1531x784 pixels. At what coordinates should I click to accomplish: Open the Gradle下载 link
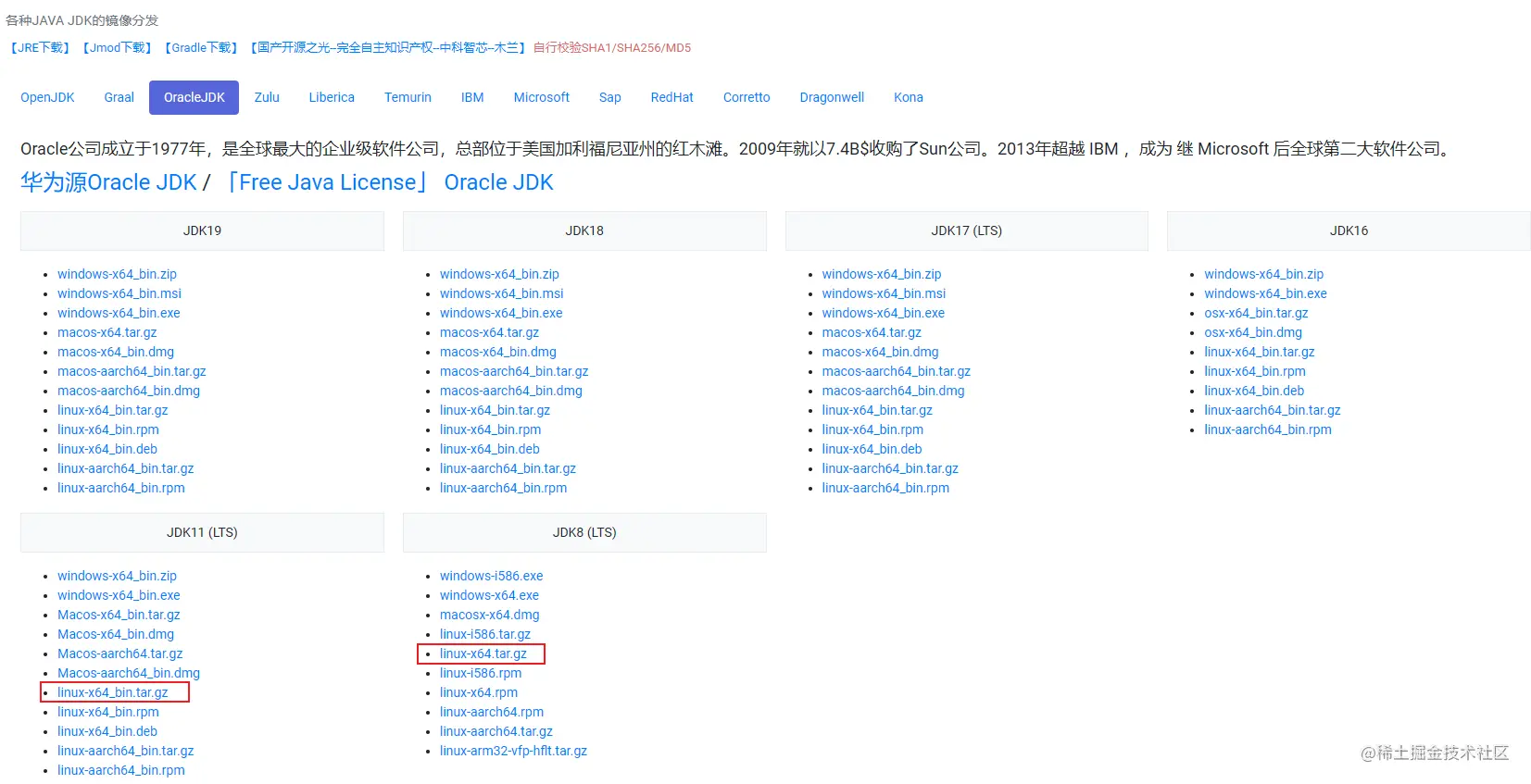[x=202, y=47]
